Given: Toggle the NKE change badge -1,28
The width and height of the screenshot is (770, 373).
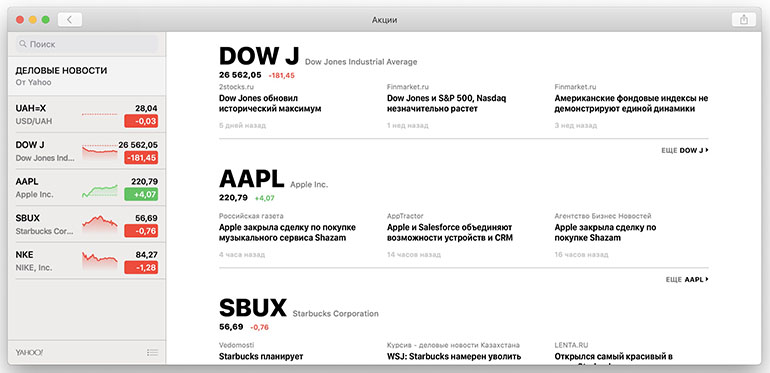Looking at the screenshot, I should (x=141, y=268).
